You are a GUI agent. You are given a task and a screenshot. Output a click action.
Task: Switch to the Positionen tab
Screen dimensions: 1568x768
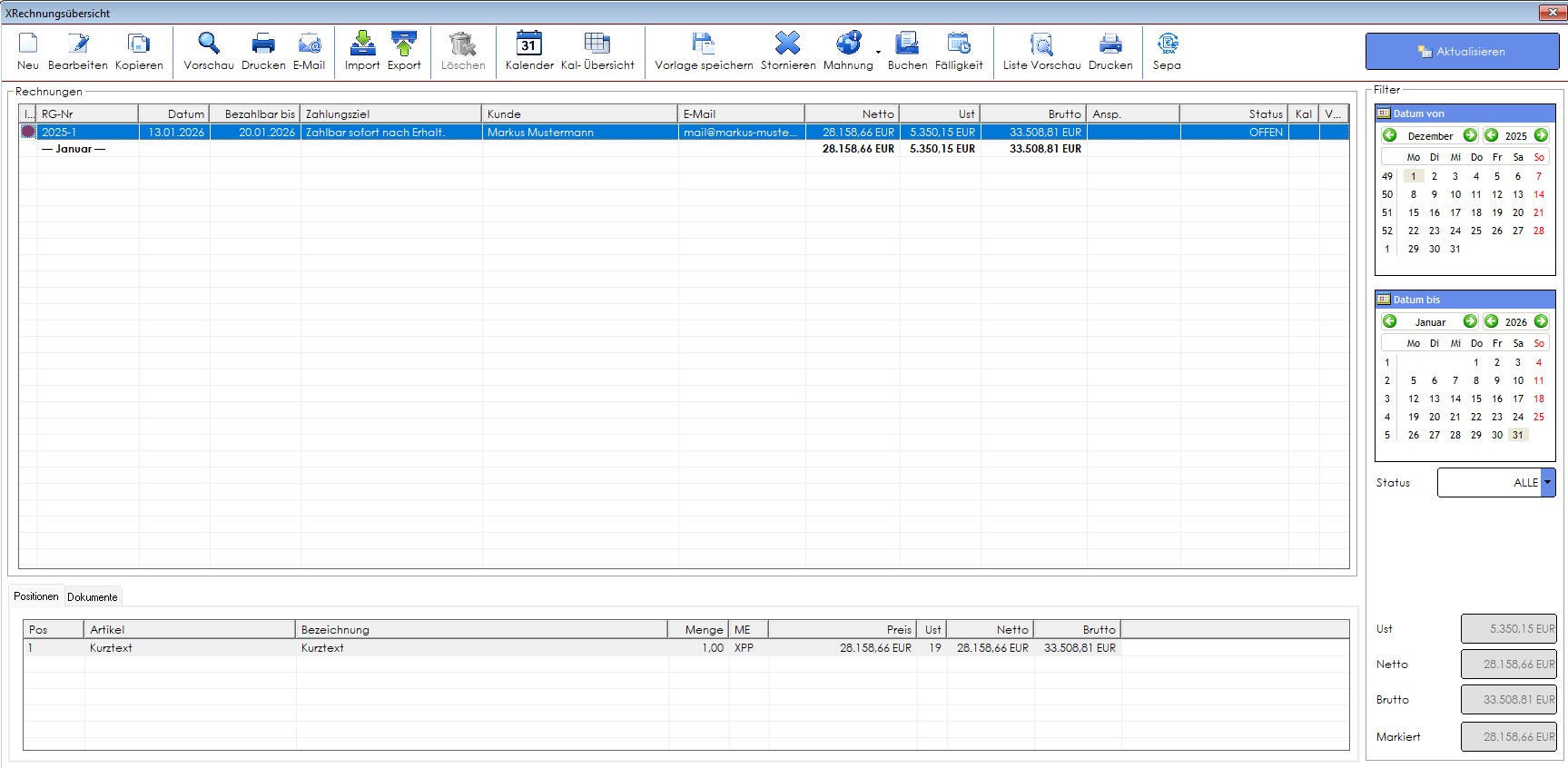36,596
